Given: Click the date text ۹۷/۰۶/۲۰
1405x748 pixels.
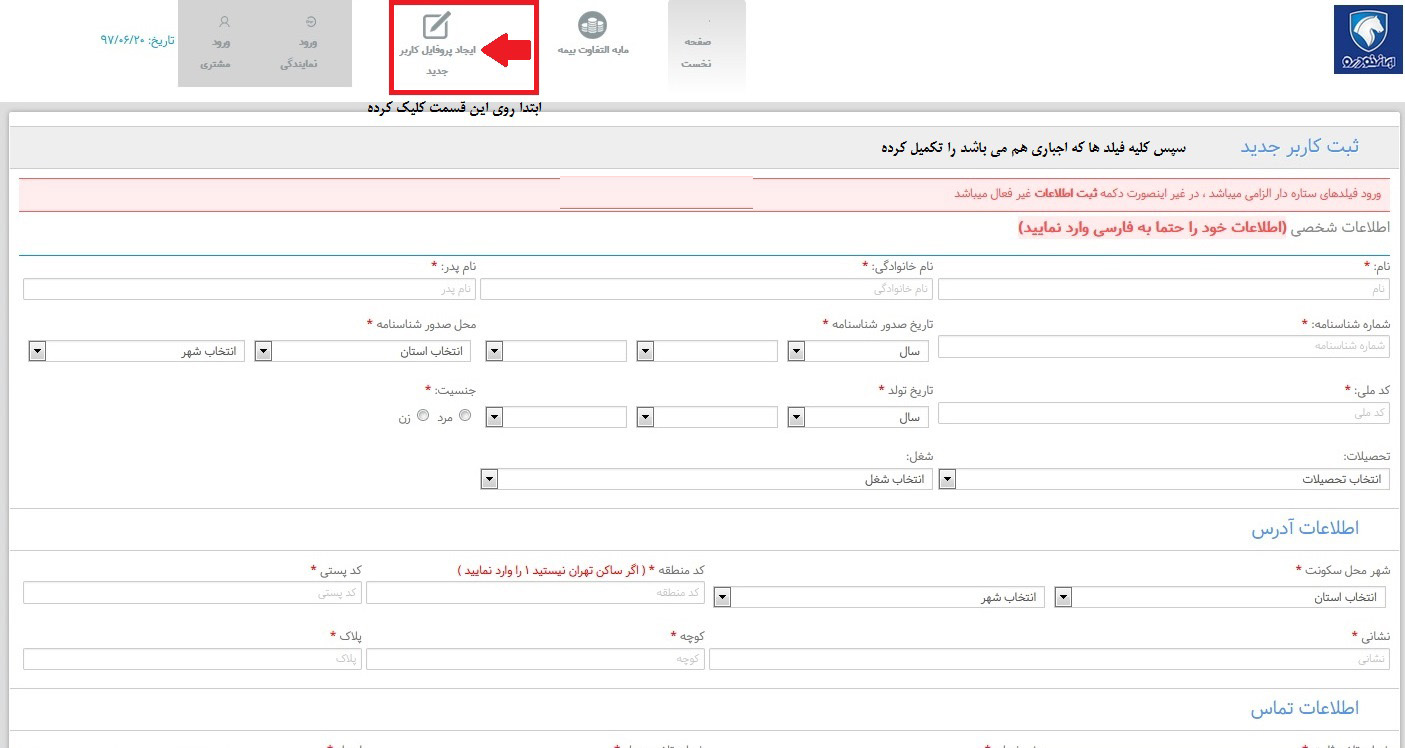Looking at the screenshot, I should [x=122, y=41].
